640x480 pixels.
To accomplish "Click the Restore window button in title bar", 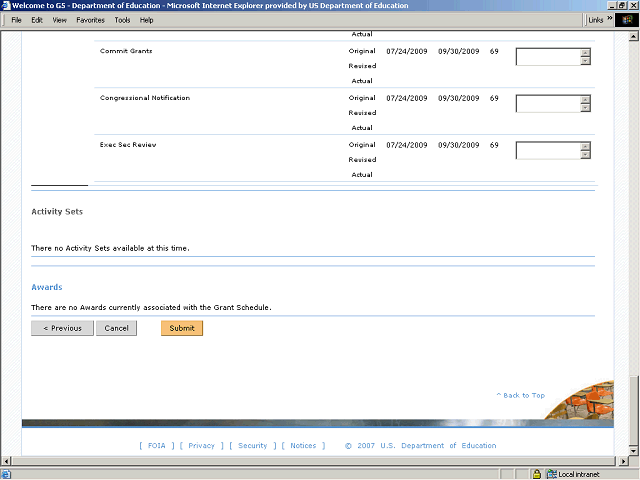I will click(x=622, y=5).
